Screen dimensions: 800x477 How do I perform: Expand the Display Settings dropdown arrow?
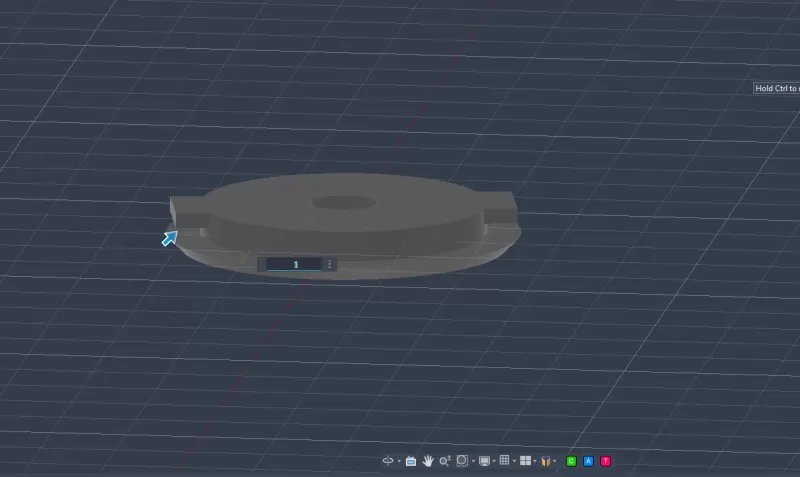pyautogui.click(x=494, y=462)
